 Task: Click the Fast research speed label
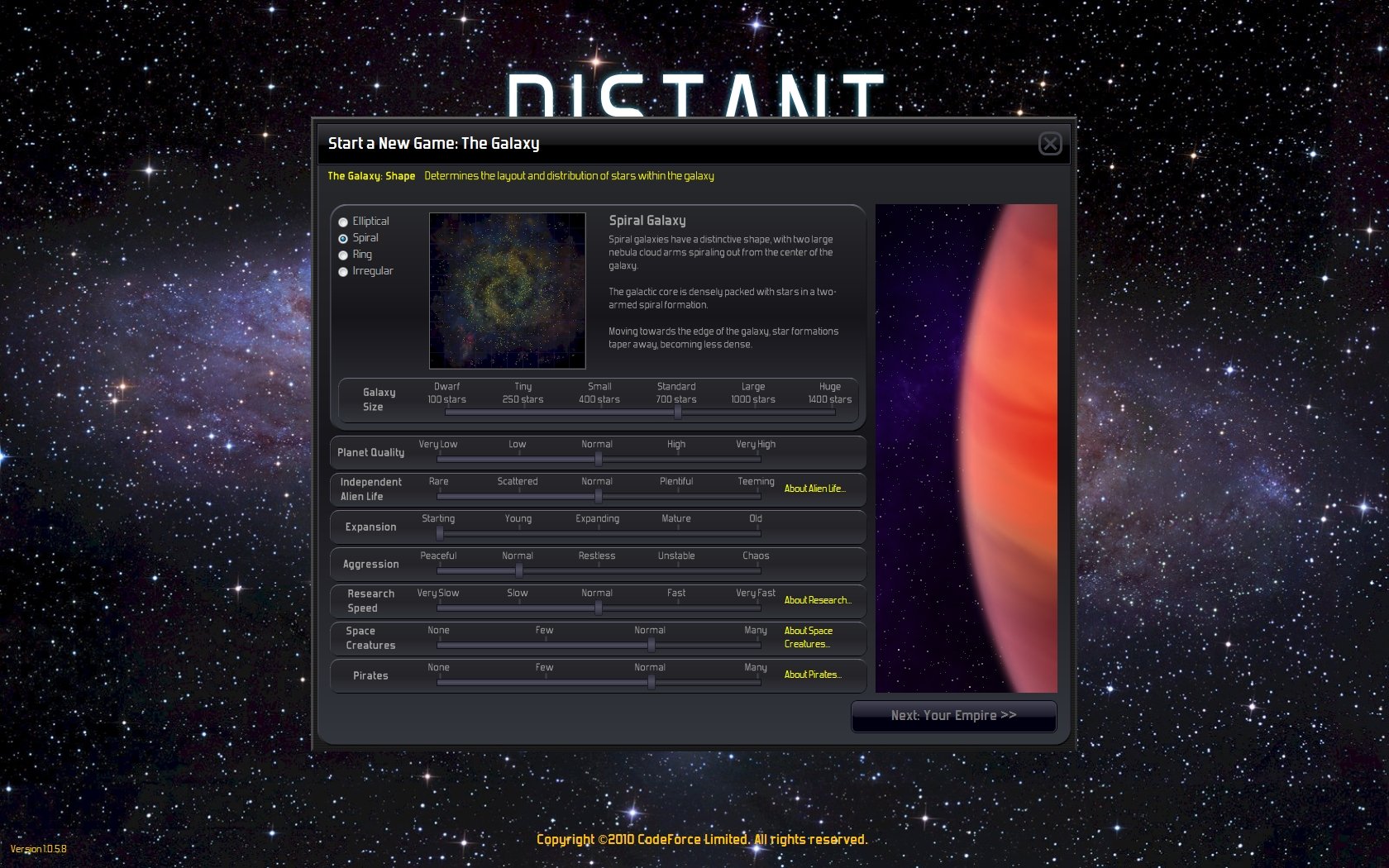coord(676,594)
